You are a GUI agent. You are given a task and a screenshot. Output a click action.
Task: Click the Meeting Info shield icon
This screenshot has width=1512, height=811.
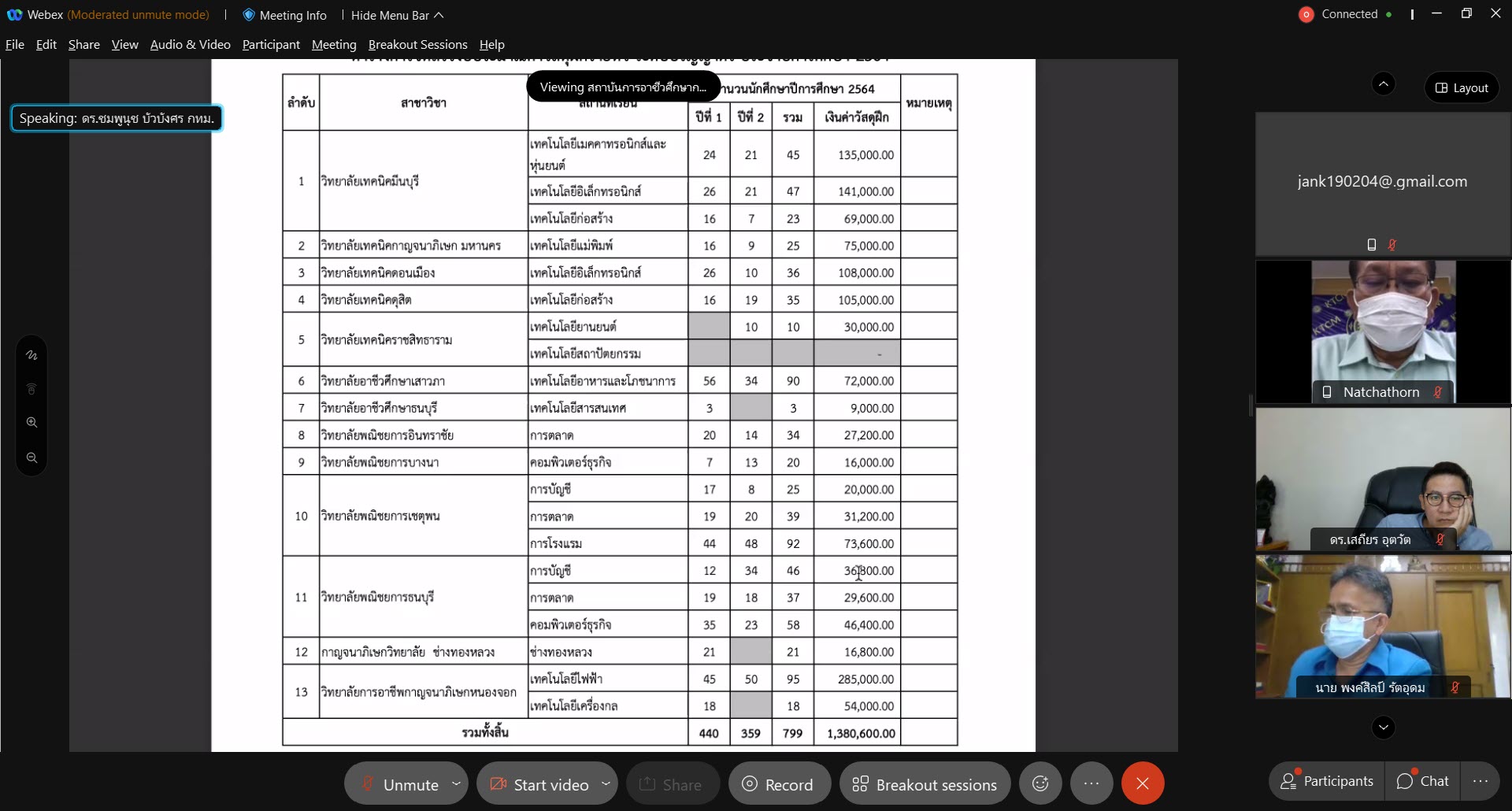click(248, 14)
